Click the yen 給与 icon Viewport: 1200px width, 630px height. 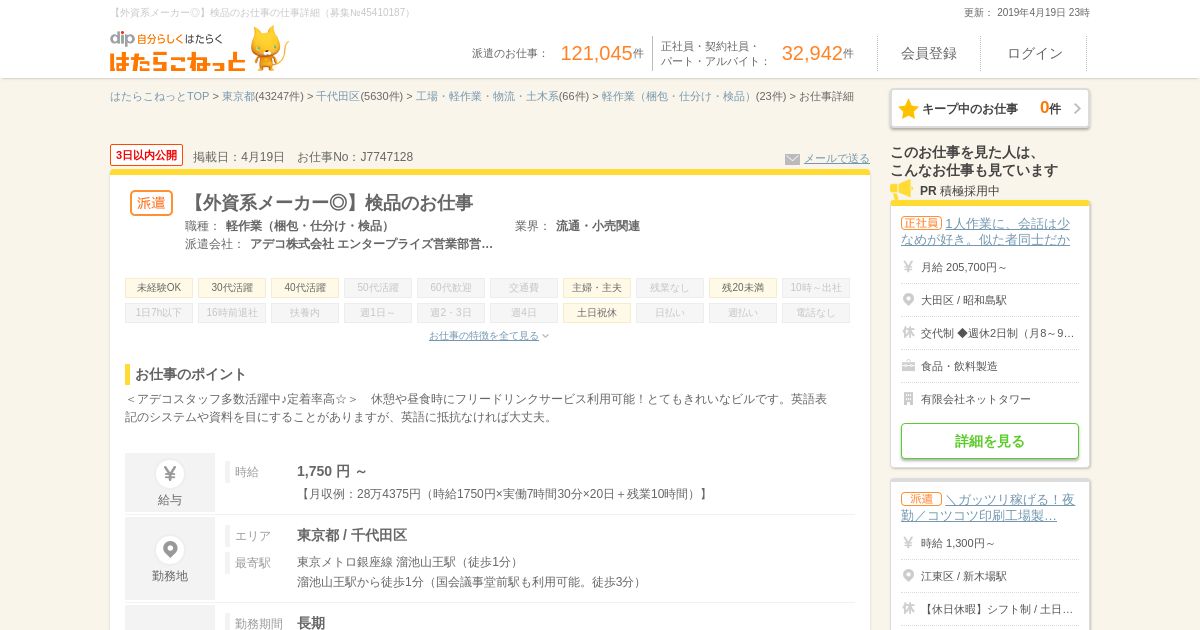click(x=170, y=474)
